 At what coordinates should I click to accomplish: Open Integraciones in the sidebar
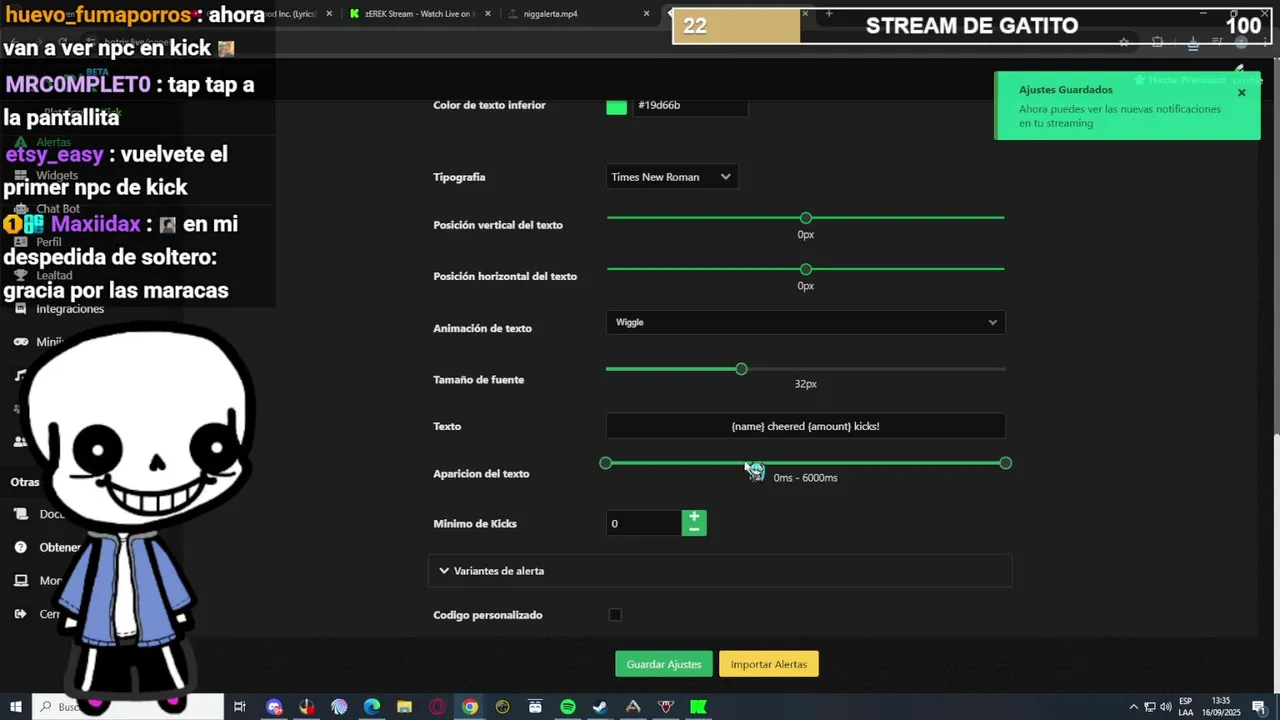click(70, 309)
